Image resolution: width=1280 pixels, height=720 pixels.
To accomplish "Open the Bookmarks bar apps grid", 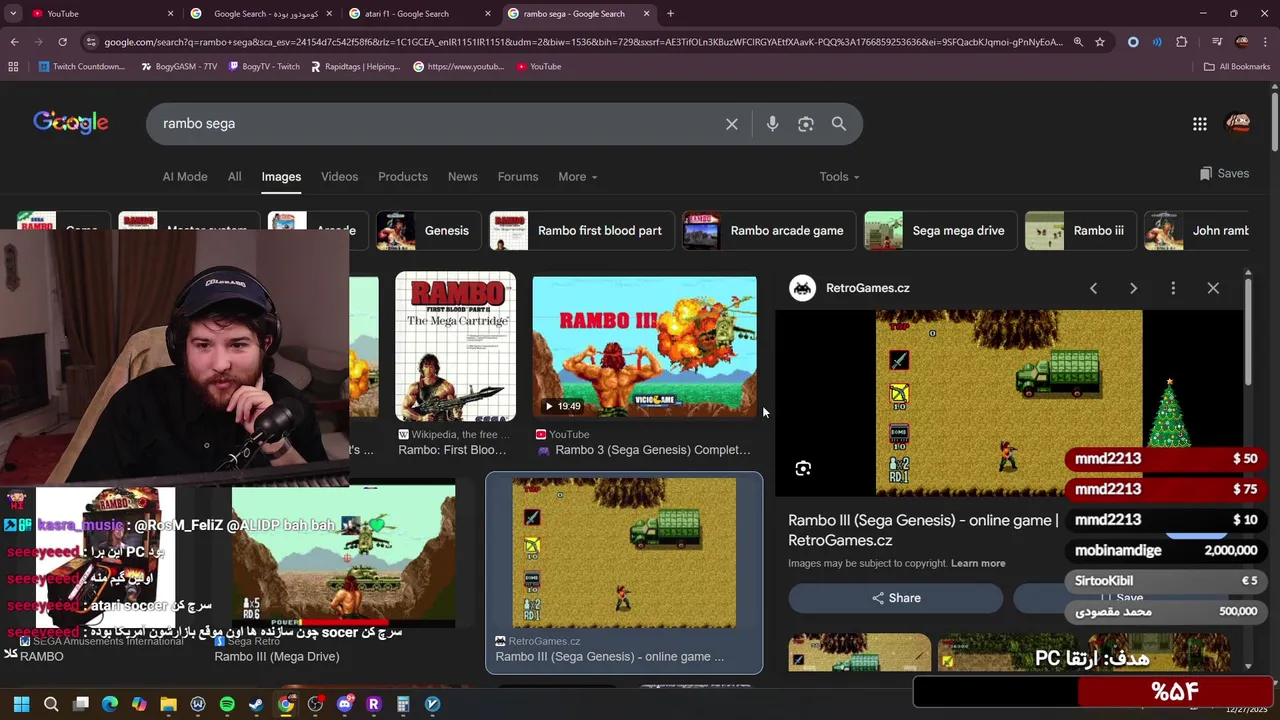I will pos(13,67).
